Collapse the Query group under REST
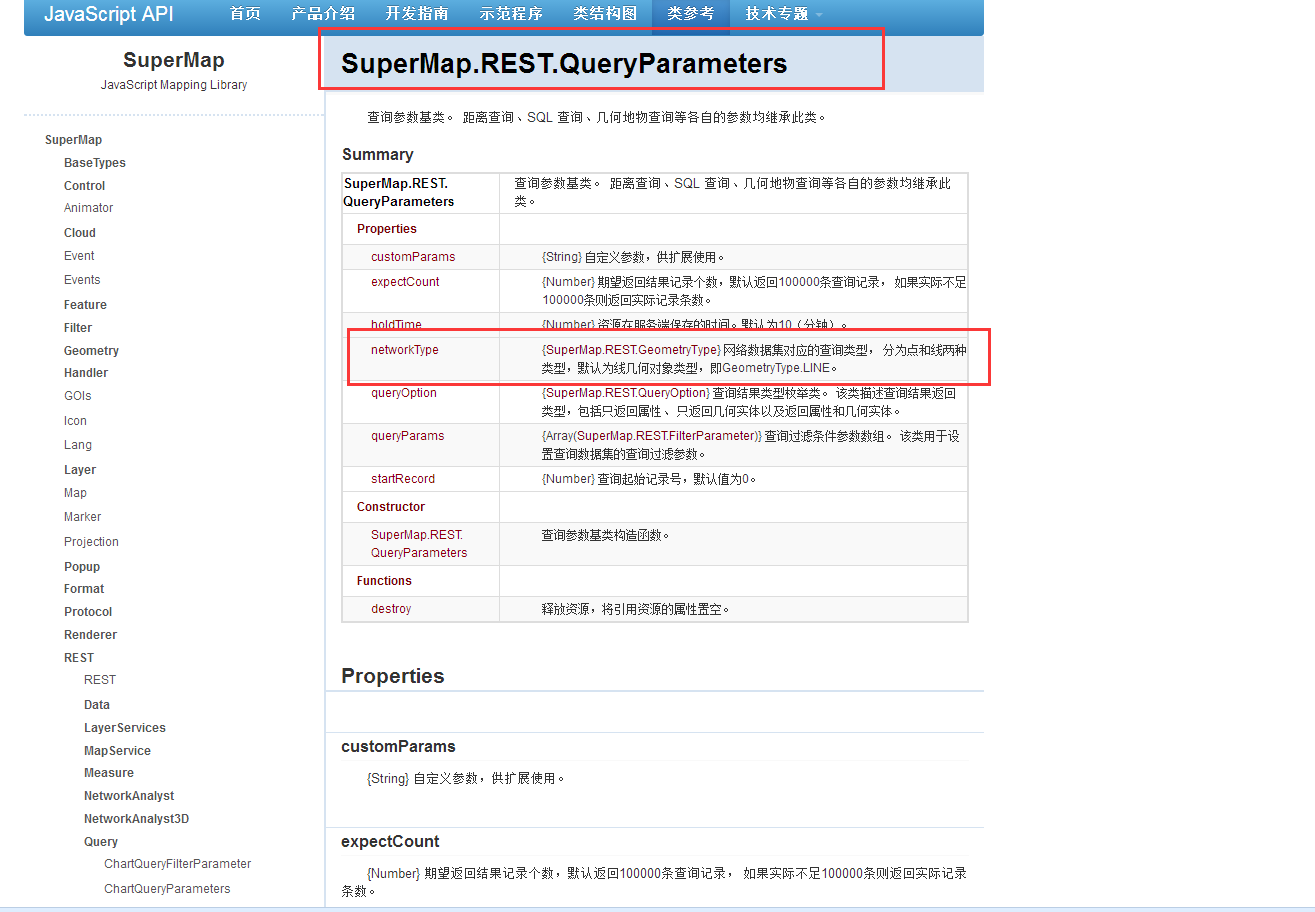This screenshot has width=1315, height=912. [101, 842]
